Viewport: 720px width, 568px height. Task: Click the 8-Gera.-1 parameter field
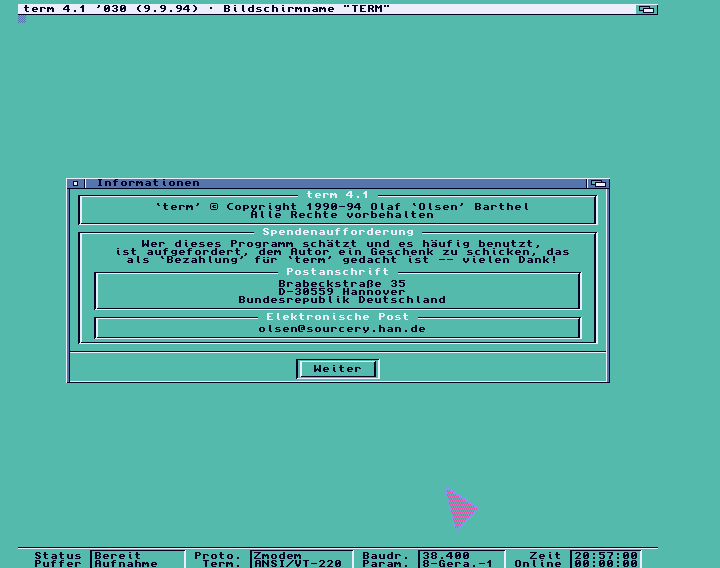point(460,564)
